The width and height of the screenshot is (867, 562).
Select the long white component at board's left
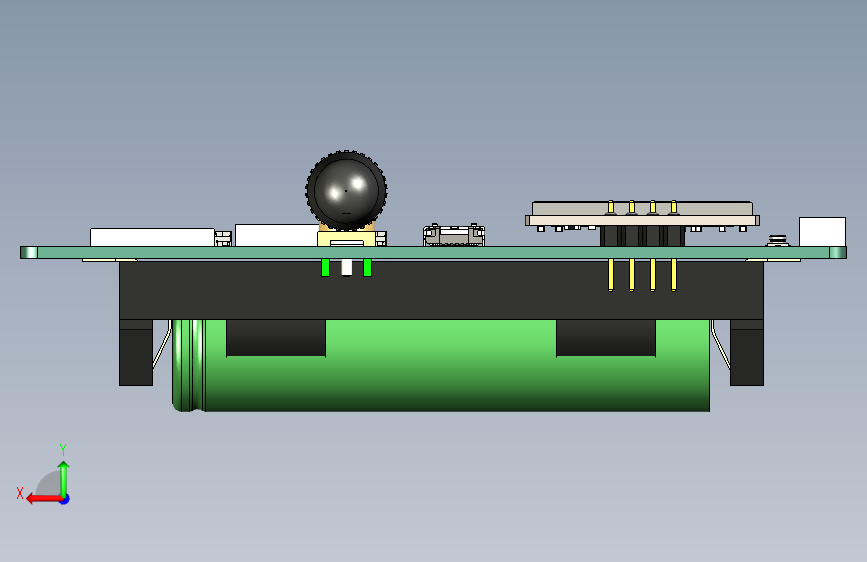tap(152, 237)
